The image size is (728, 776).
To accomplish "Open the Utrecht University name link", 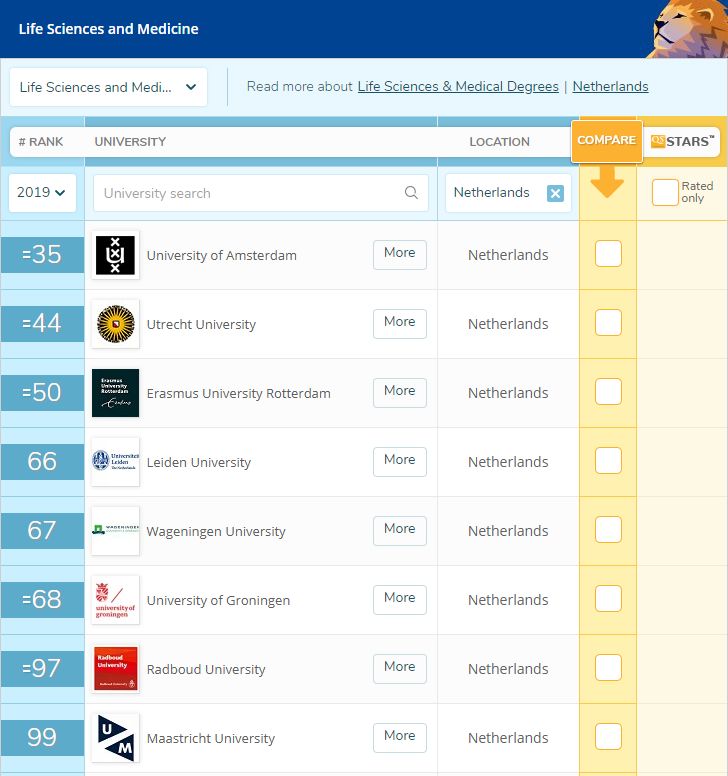I will pos(201,325).
